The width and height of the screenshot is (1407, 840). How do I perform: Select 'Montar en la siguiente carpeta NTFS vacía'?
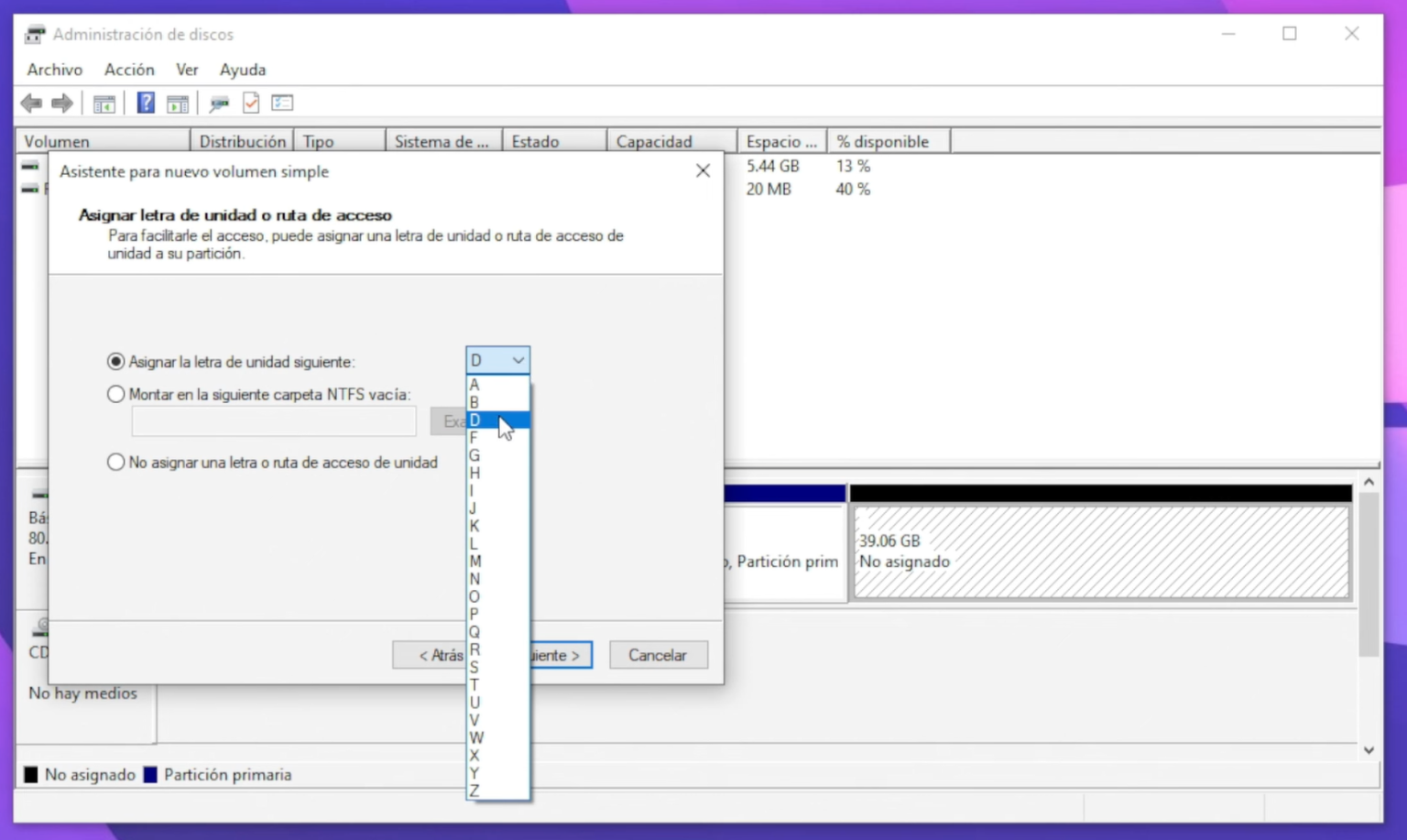(115, 394)
